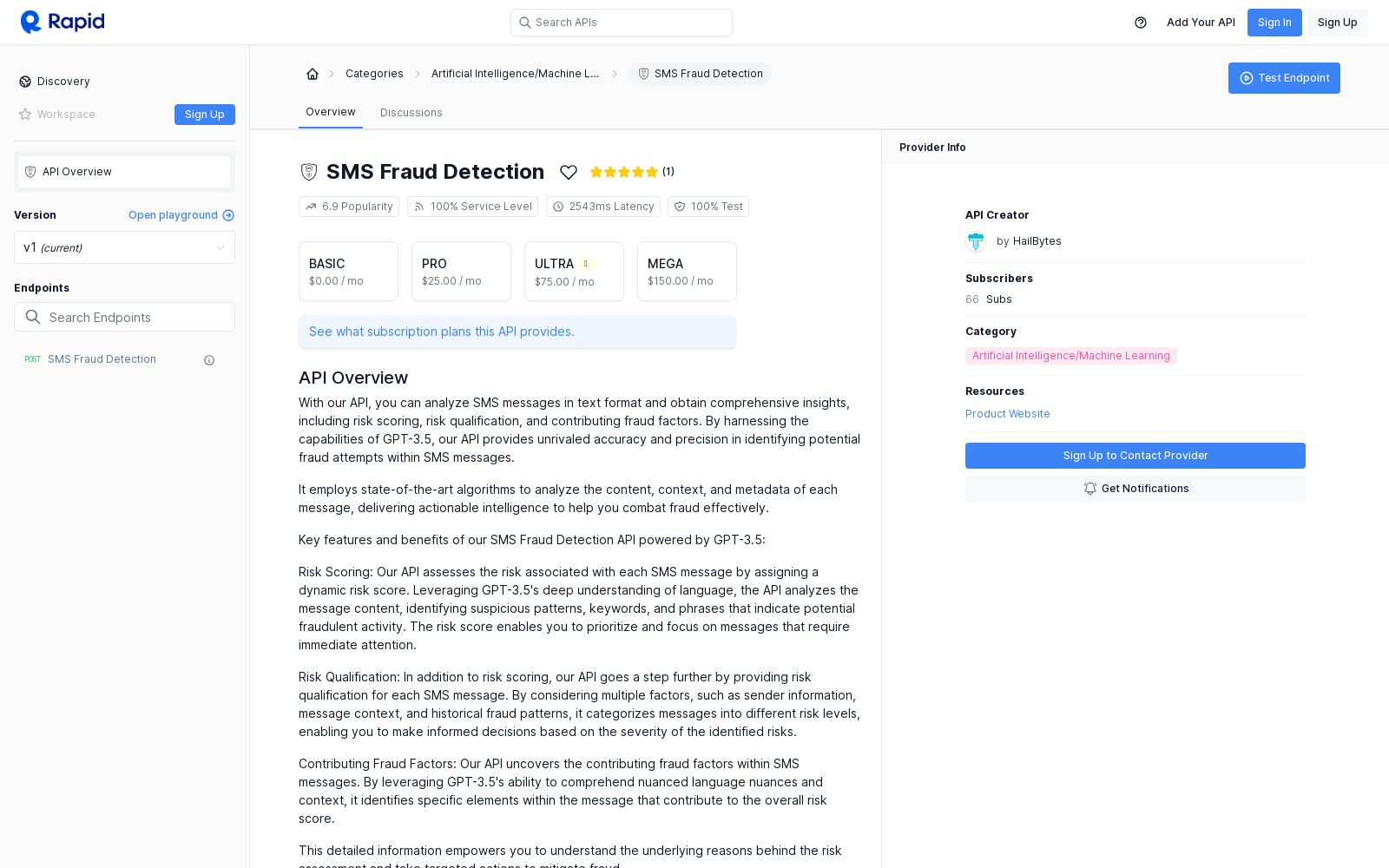Open the help question mark icon
This screenshot has height=868, width=1389.
coord(1141,23)
